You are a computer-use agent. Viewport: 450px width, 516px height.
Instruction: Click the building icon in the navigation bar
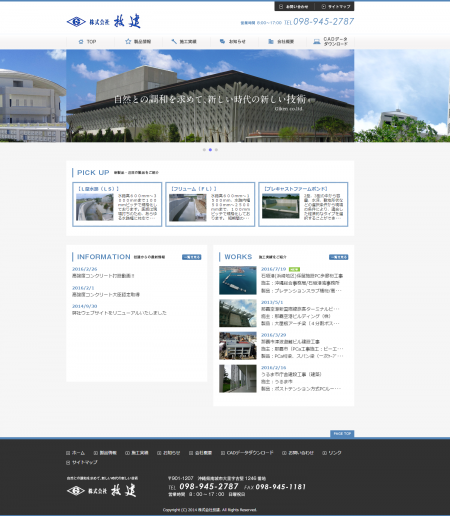[271, 41]
